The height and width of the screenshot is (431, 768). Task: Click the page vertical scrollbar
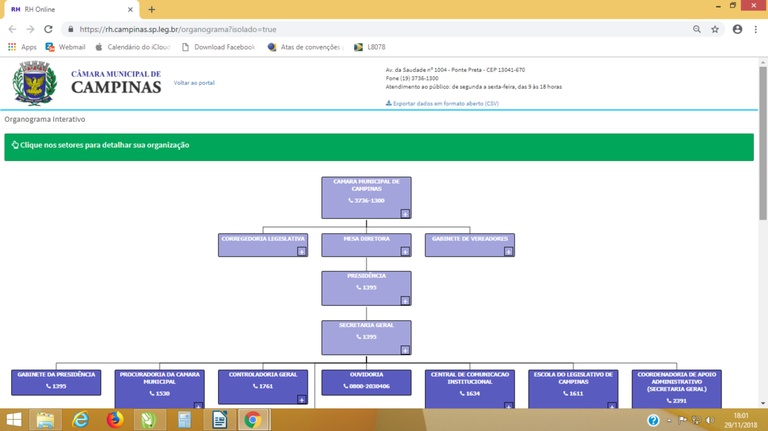point(763,143)
